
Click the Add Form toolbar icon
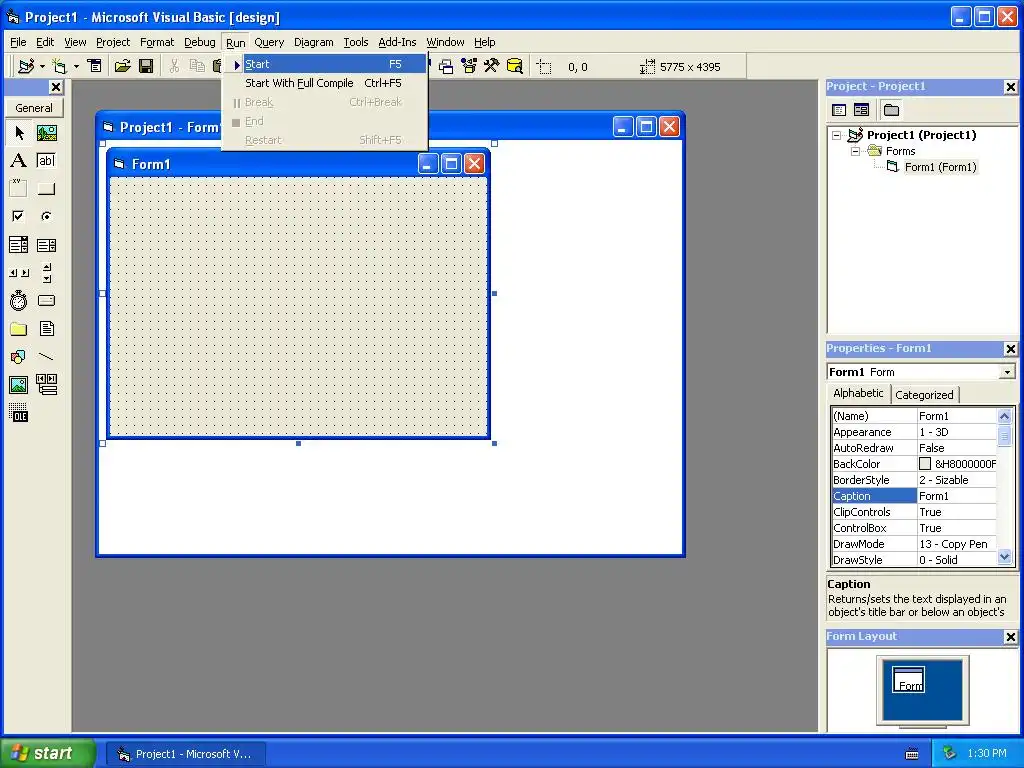click(59, 66)
